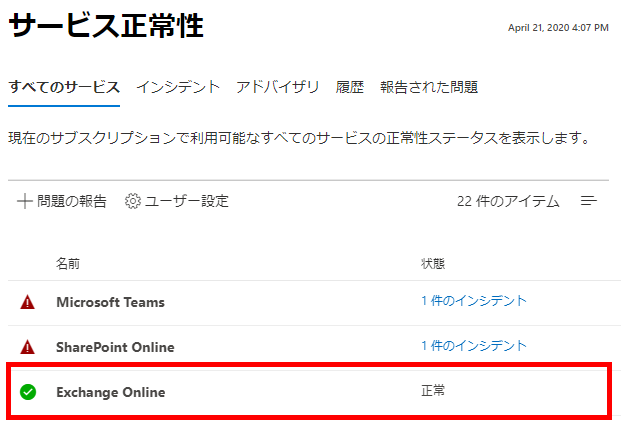Select the SharePoint Online service name
The height and width of the screenshot is (426, 621).
[115, 347]
